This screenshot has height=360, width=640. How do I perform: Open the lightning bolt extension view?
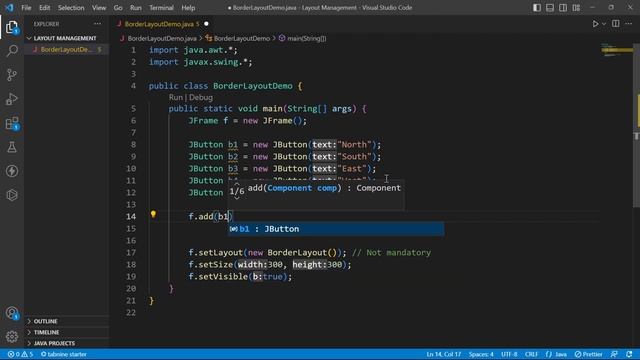point(12,171)
